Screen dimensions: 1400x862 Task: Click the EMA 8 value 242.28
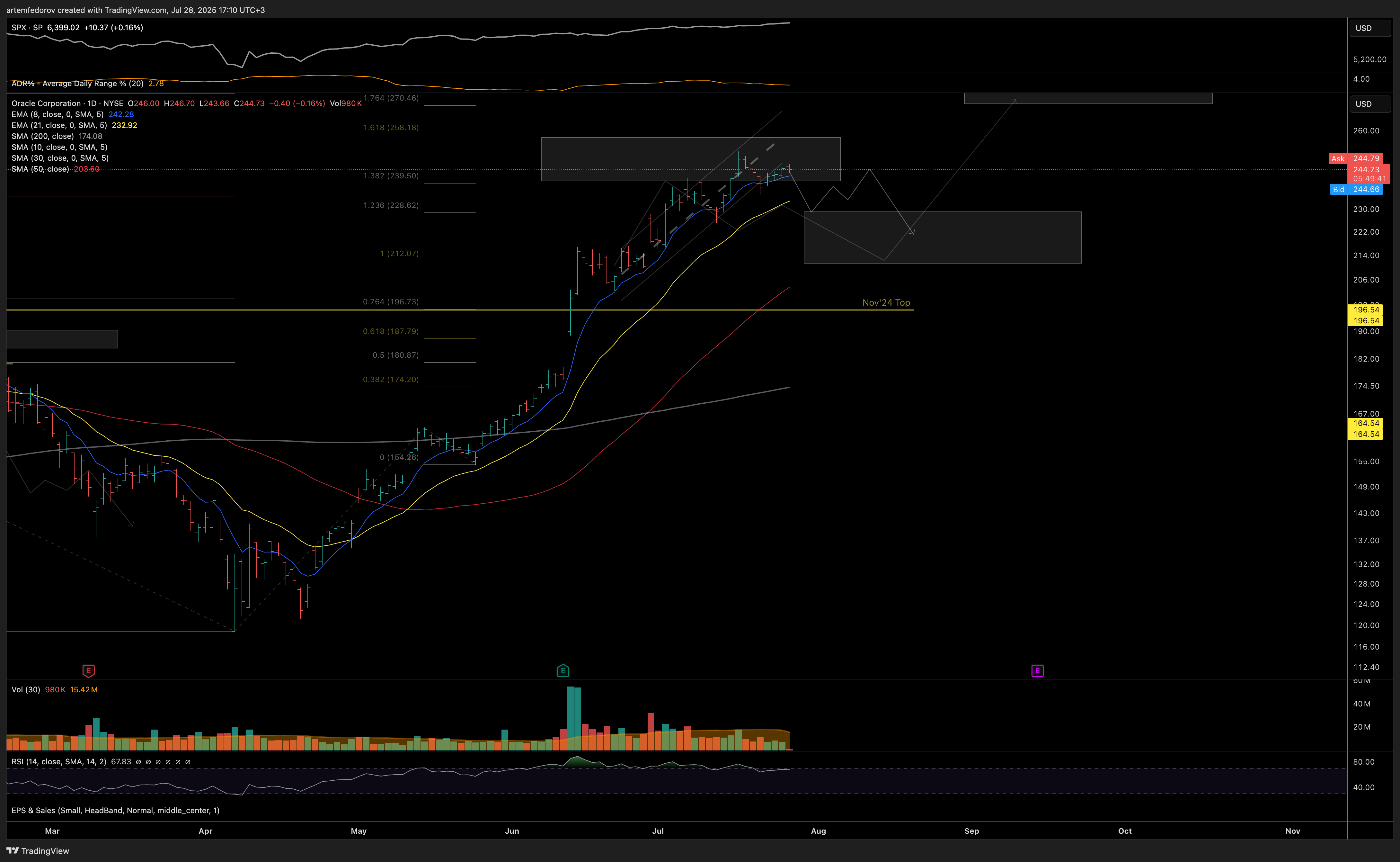coord(121,114)
